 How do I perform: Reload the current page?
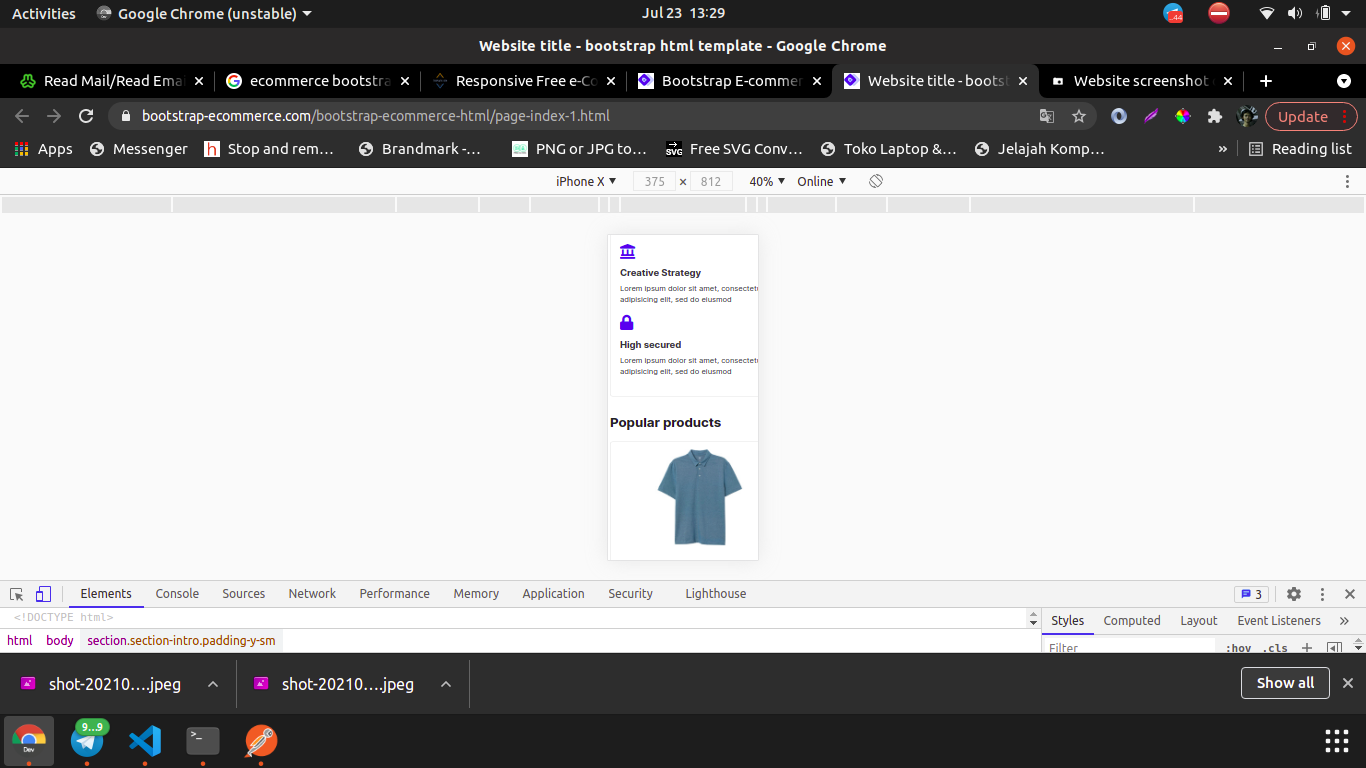point(86,116)
